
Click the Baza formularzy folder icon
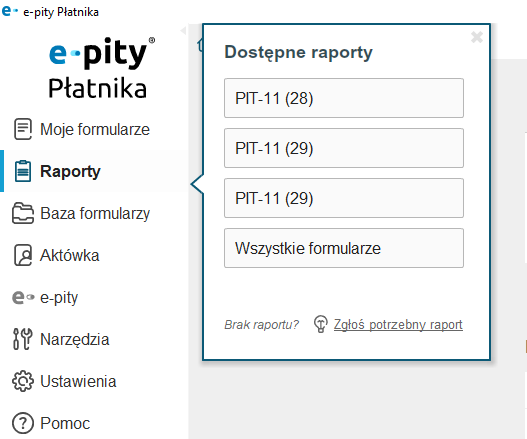coord(23,213)
